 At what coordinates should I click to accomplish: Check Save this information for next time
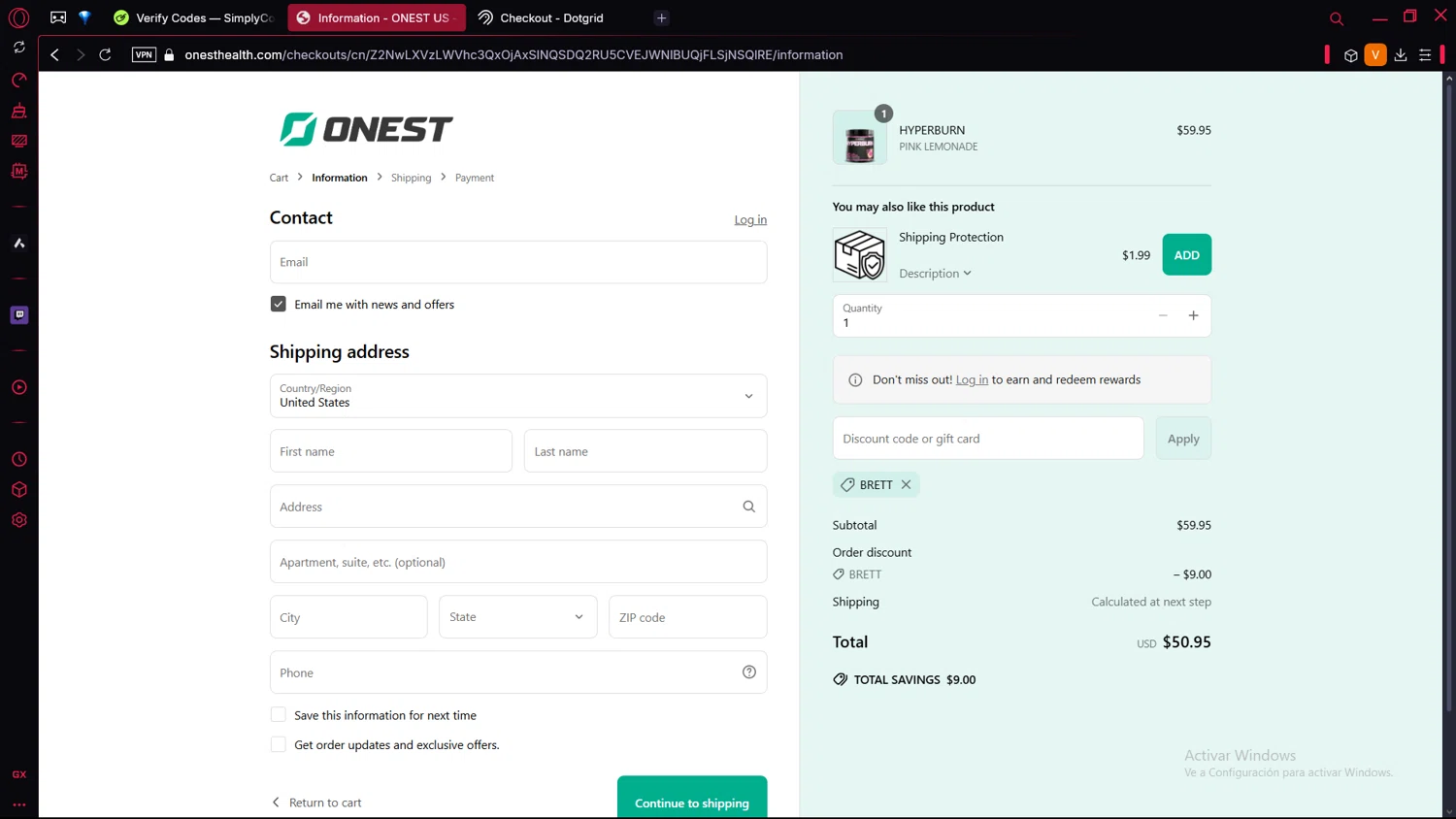pyautogui.click(x=279, y=715)
